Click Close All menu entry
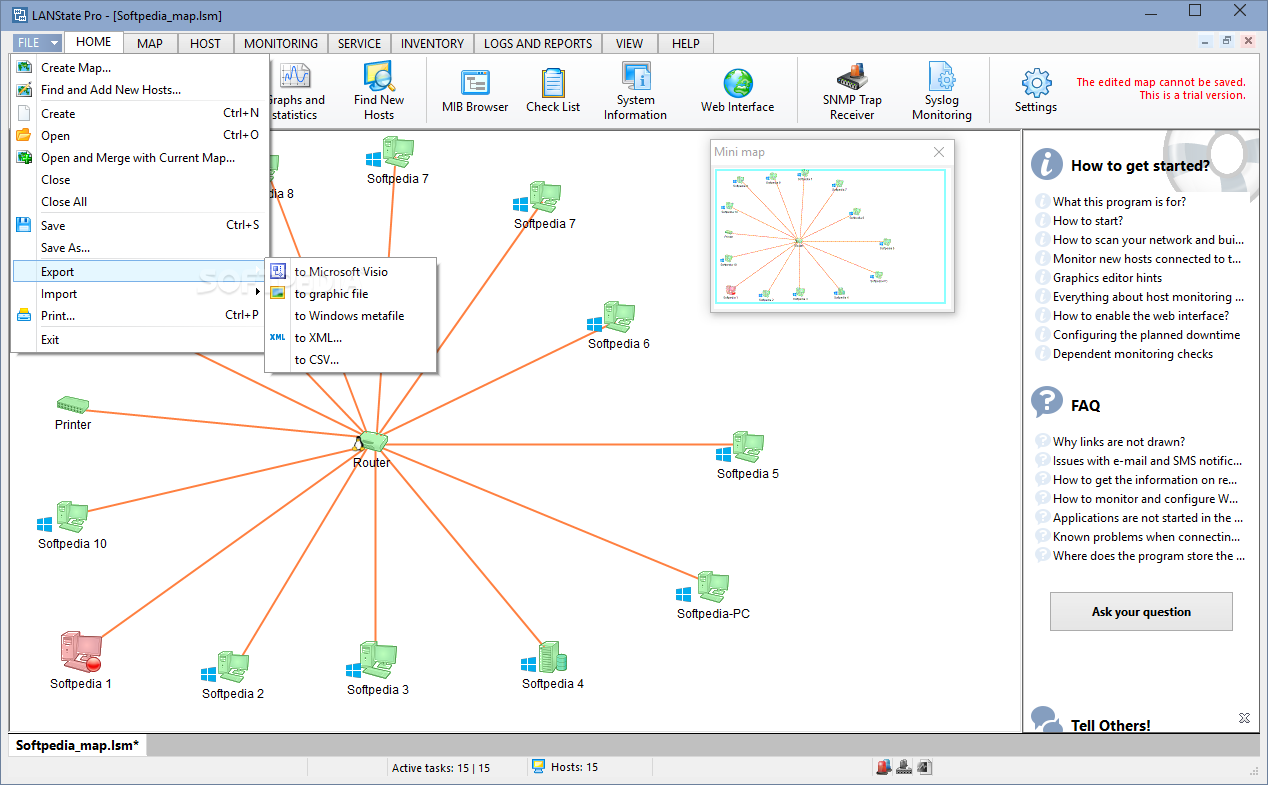 click(x=140, y=201)
